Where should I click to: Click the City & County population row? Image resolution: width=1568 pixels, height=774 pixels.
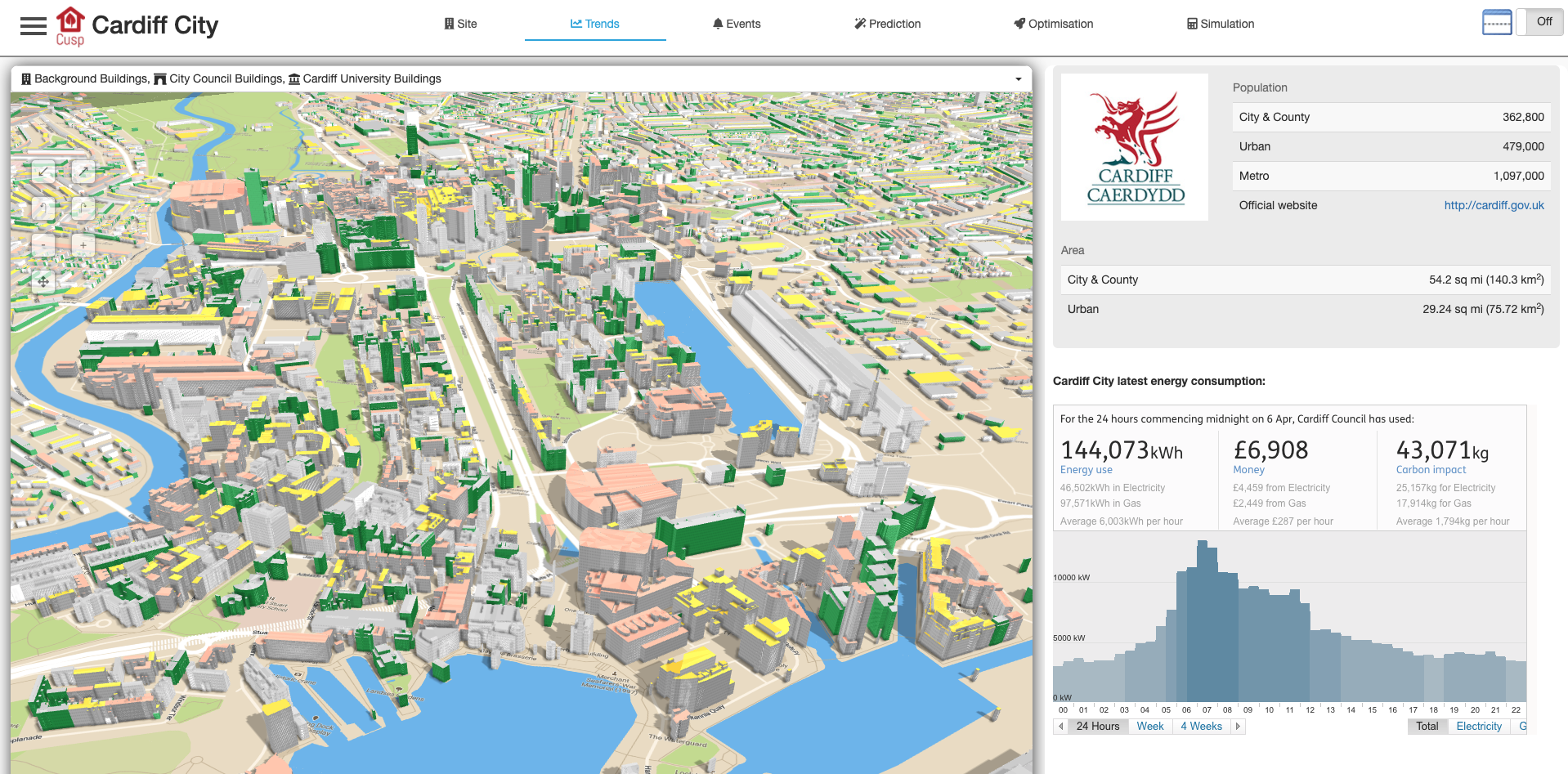pos(1391,117)
